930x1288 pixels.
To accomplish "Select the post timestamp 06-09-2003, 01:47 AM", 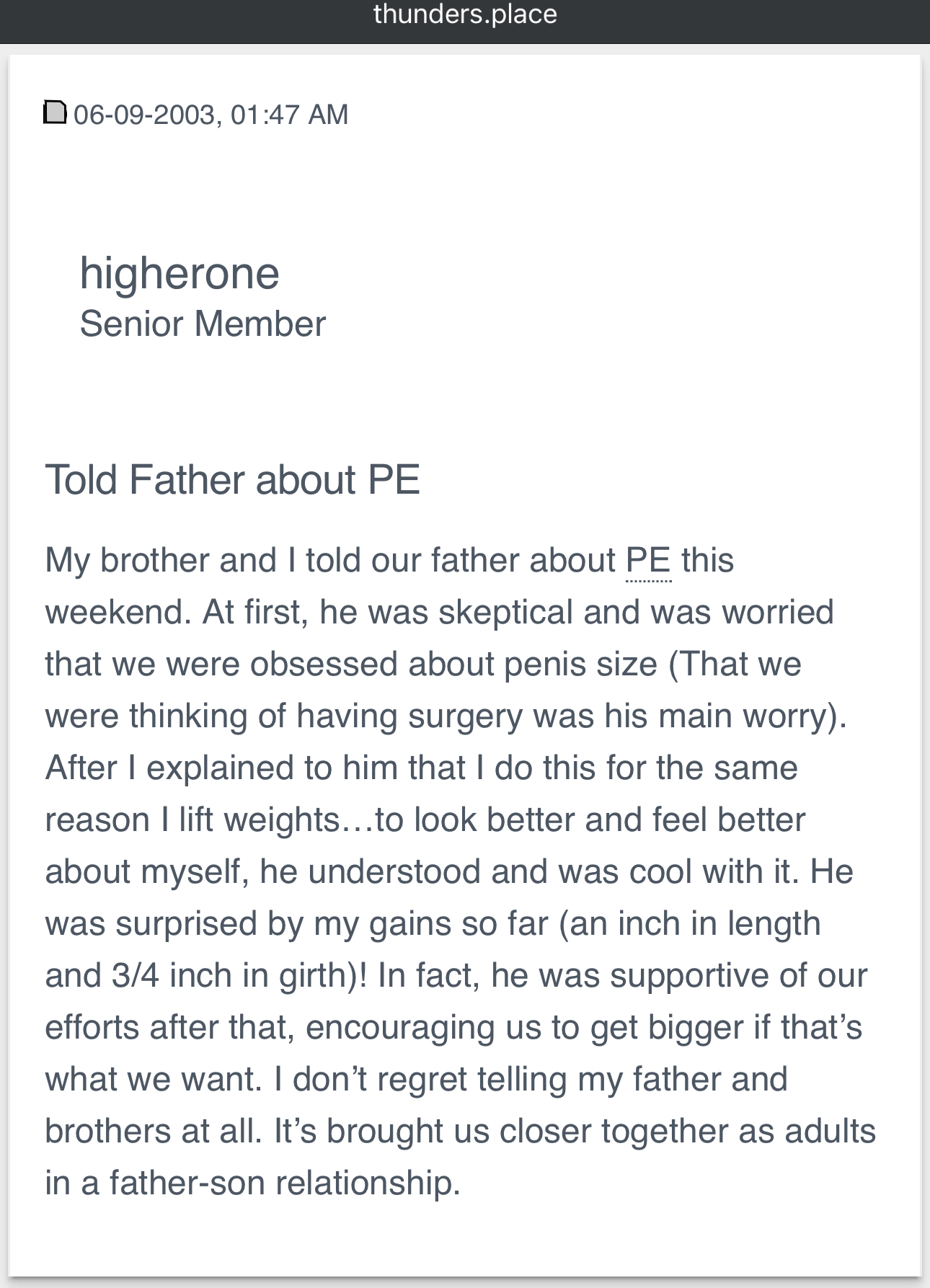I will [211, 115].
